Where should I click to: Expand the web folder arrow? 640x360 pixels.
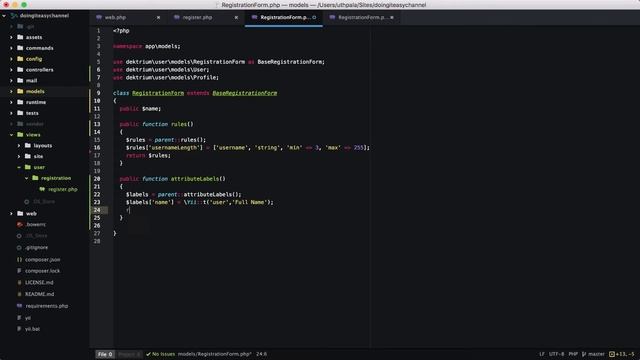pos(11,213)
